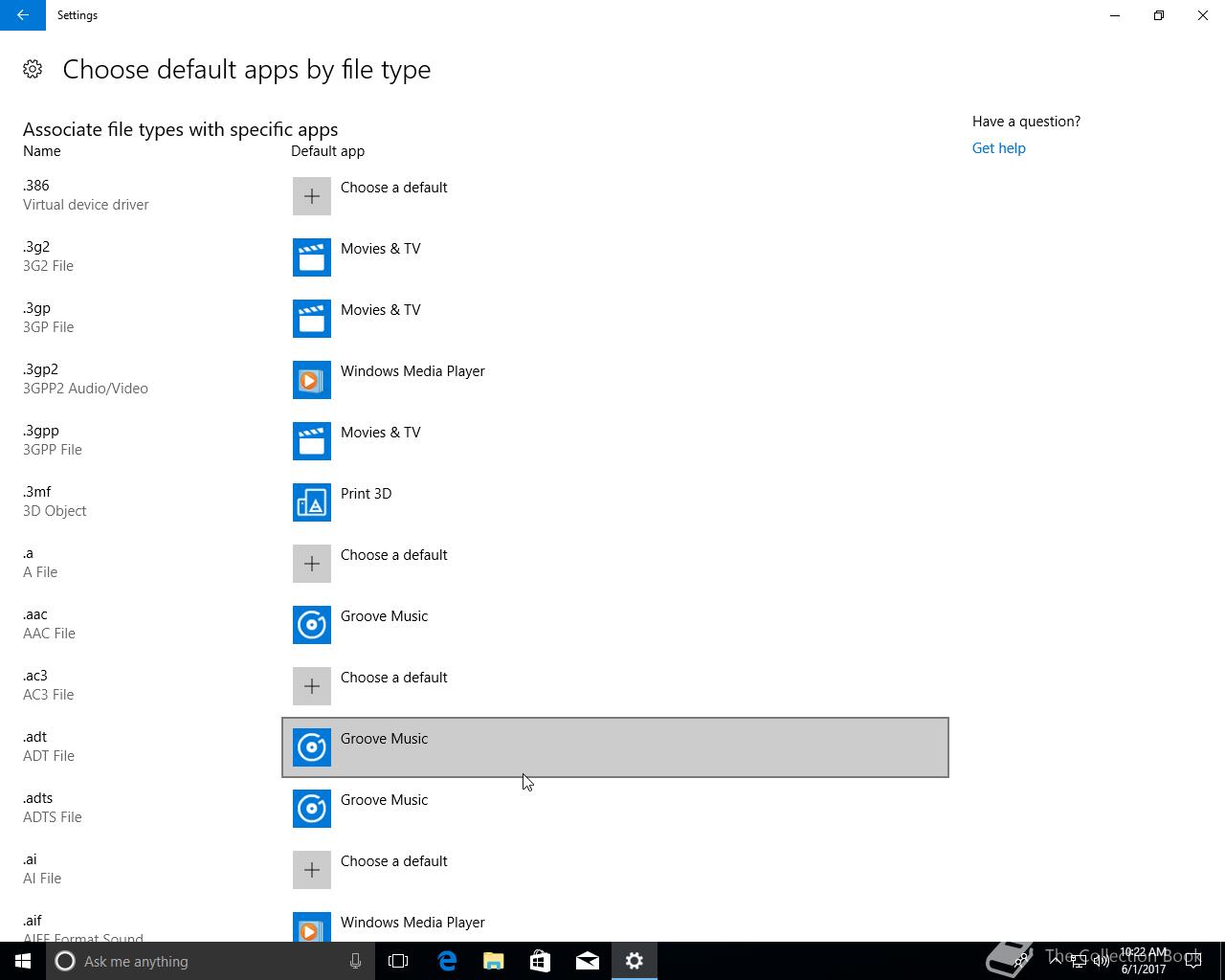Viewport: 1225px width, 980px height.
Task: Select the .386 extension name
Action: coord(36,186)
